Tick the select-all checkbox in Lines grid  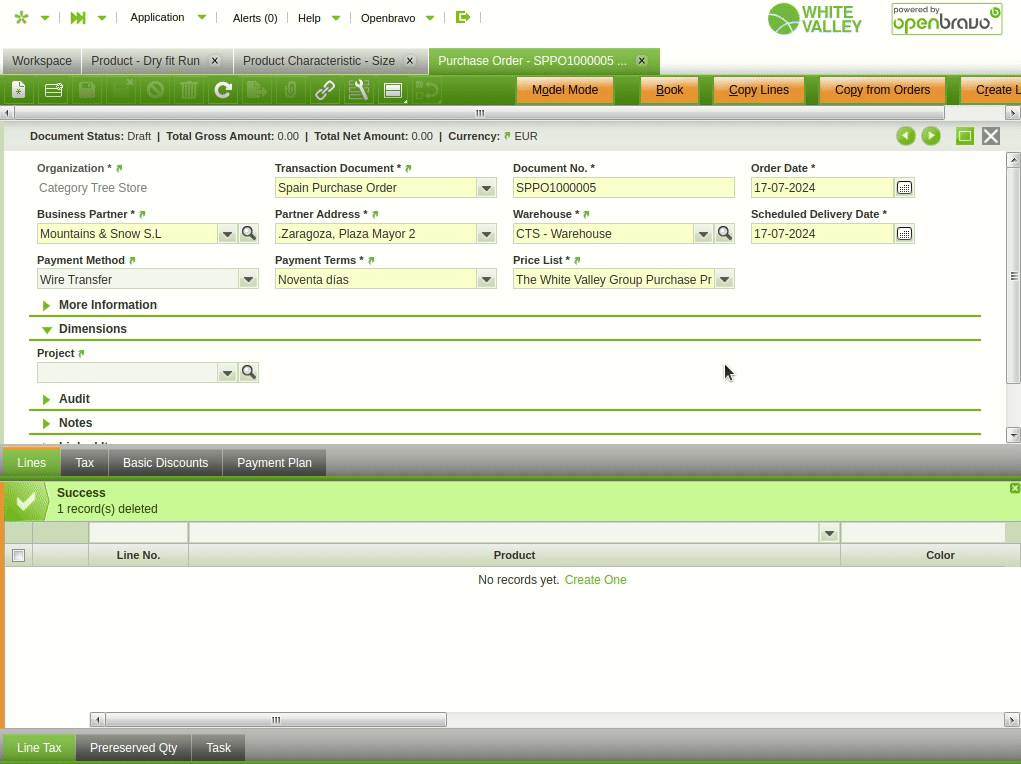tap(18, 555)
